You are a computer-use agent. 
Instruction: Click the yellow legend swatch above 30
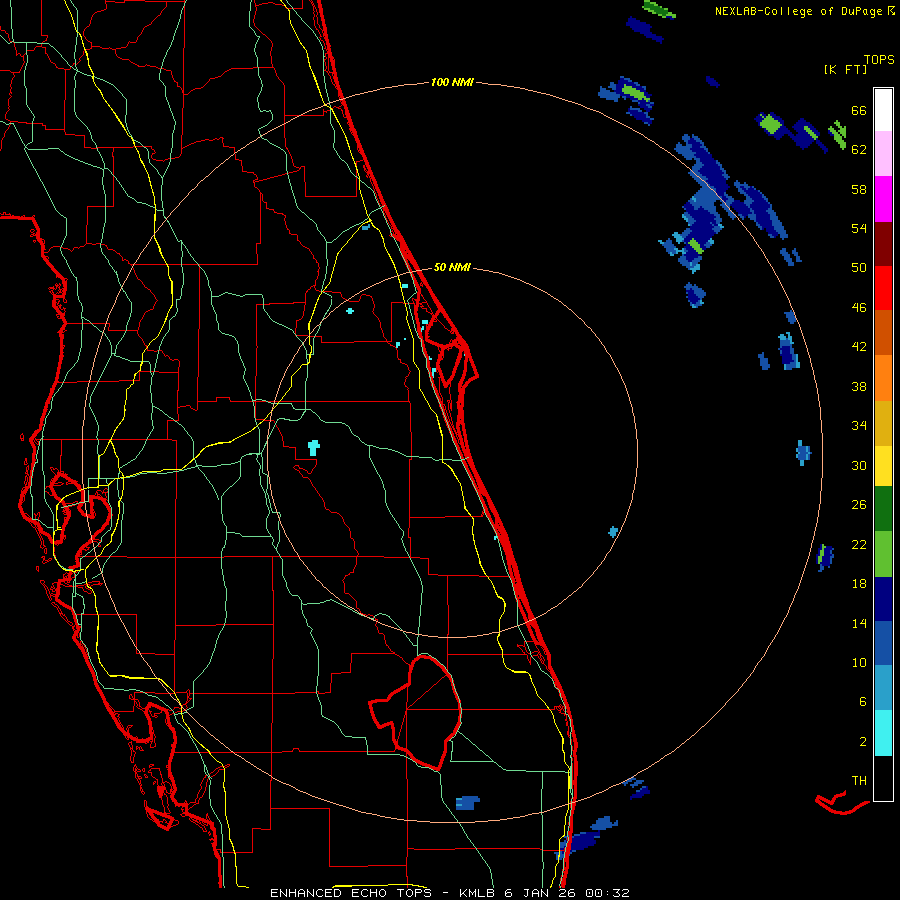click(883, 465)
